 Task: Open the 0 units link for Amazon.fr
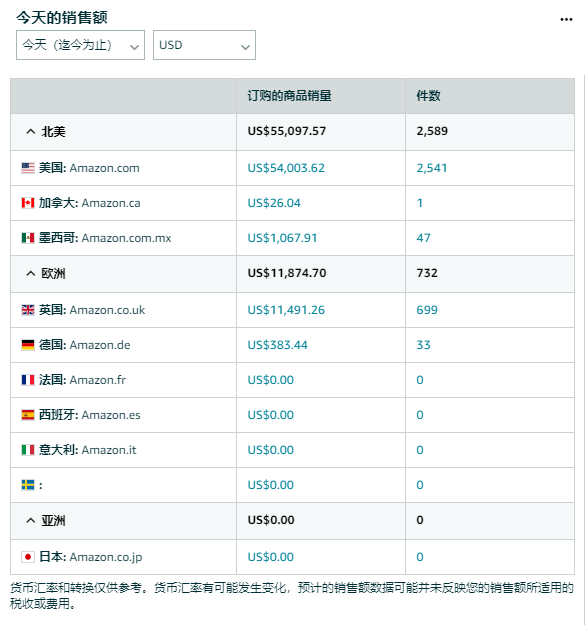tap(420, 380)
